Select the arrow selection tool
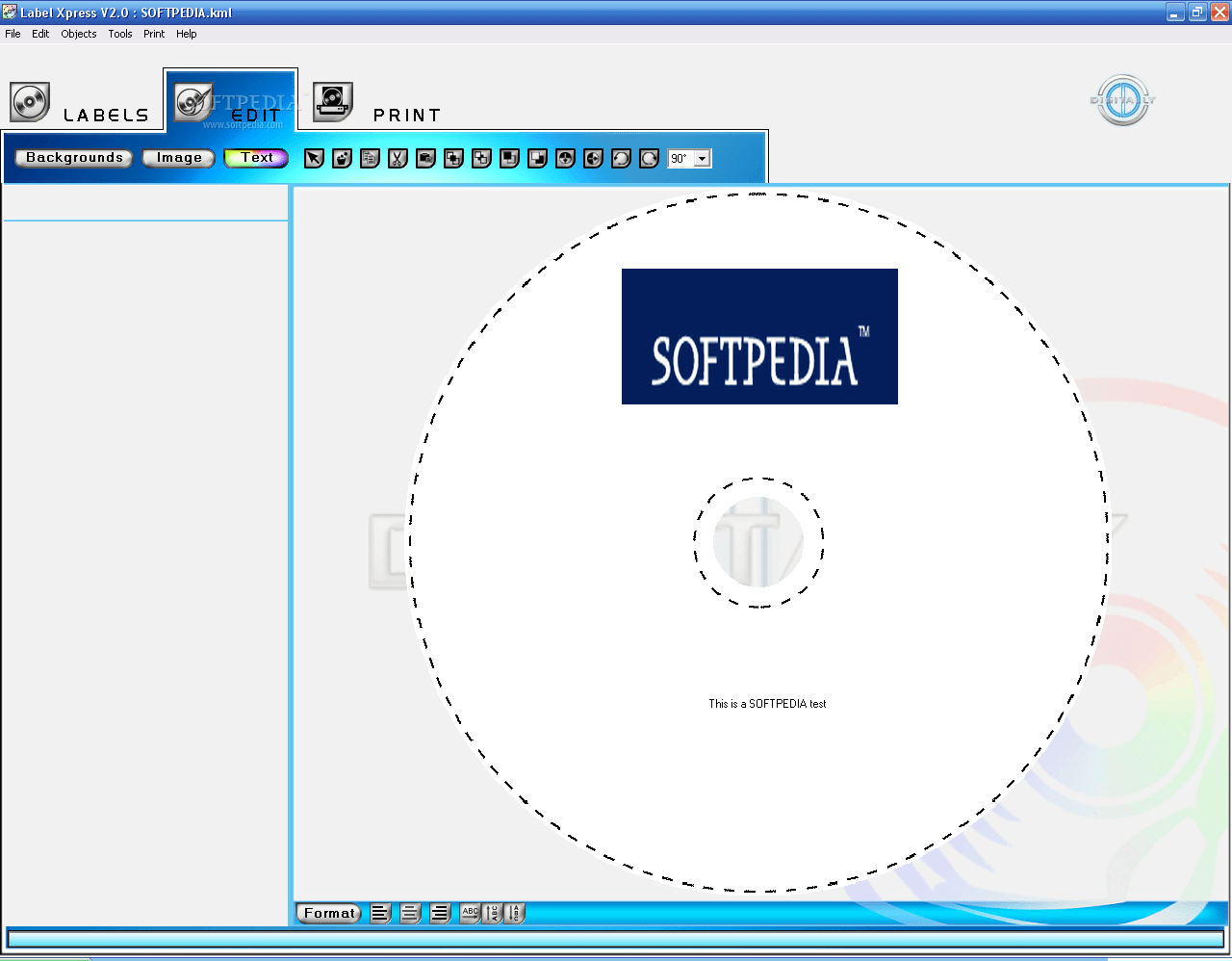Screen dimensions: 1232x961 coord(313,158)
